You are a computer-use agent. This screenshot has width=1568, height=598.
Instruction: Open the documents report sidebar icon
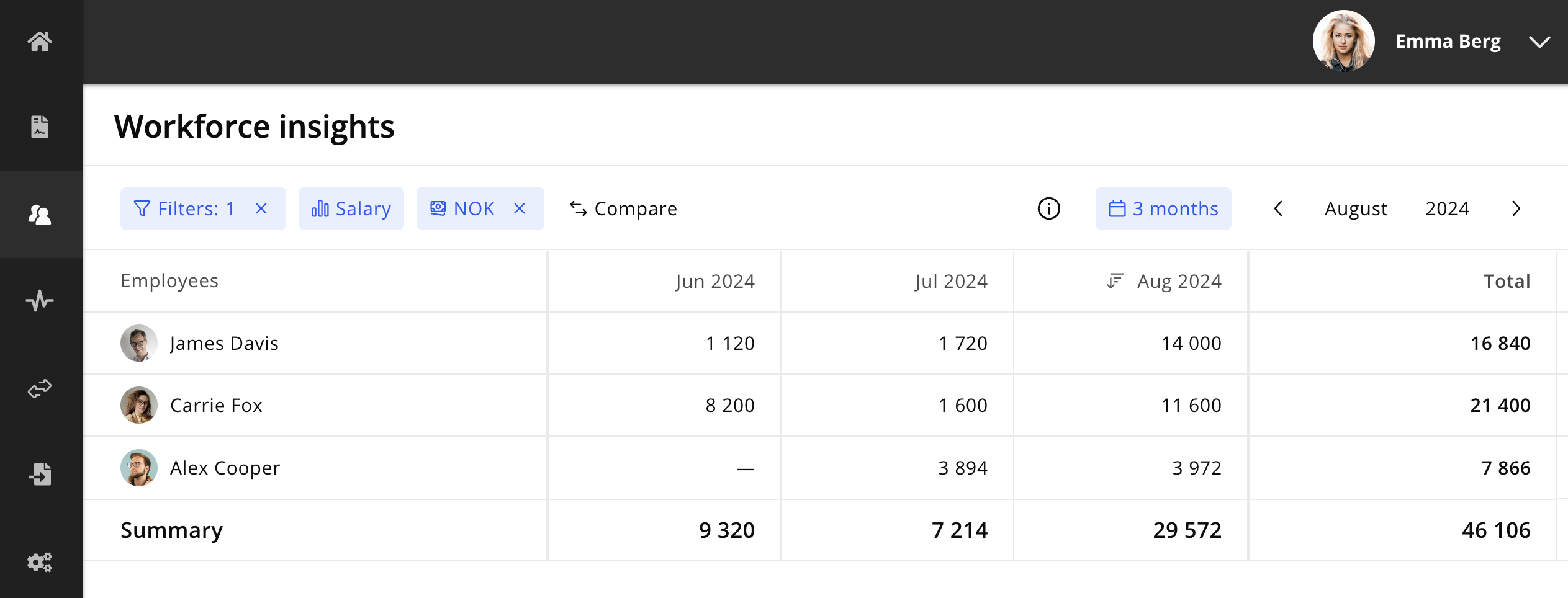coord(40,127)
